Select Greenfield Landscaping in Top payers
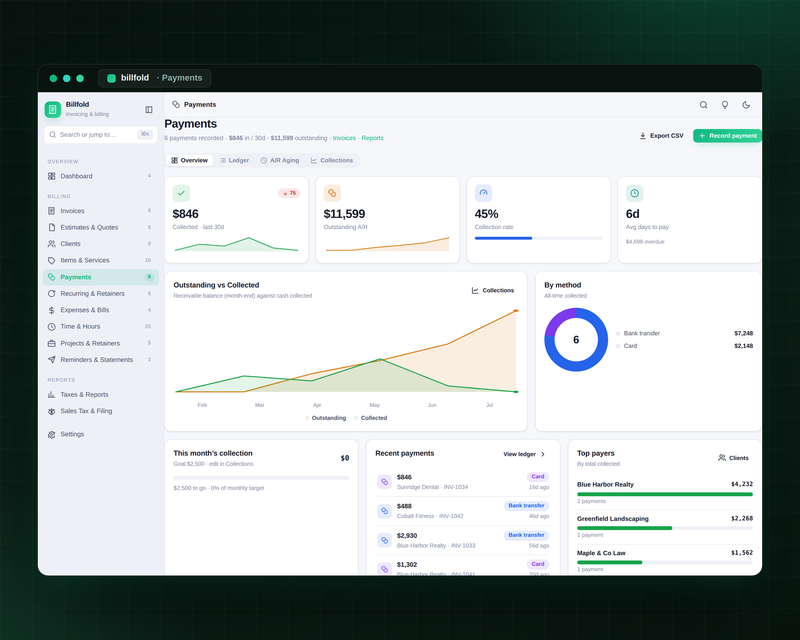Image resolution: width=800 pixels, height=640 pixels. 665,526
